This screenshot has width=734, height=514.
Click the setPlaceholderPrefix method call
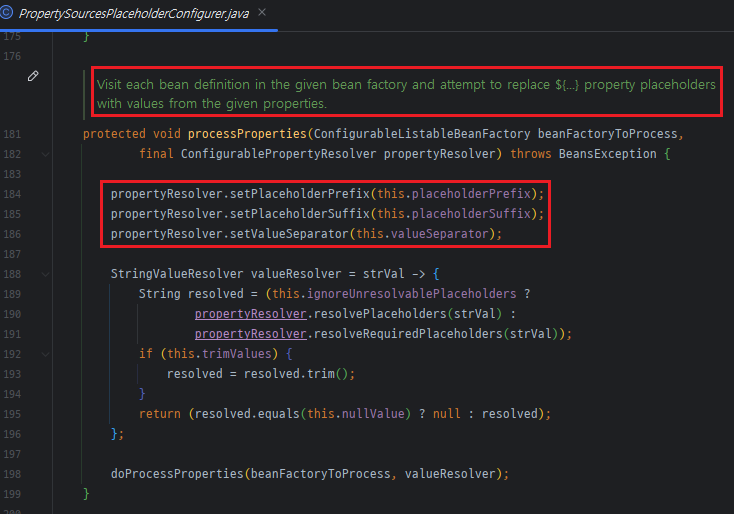point(300,194)
